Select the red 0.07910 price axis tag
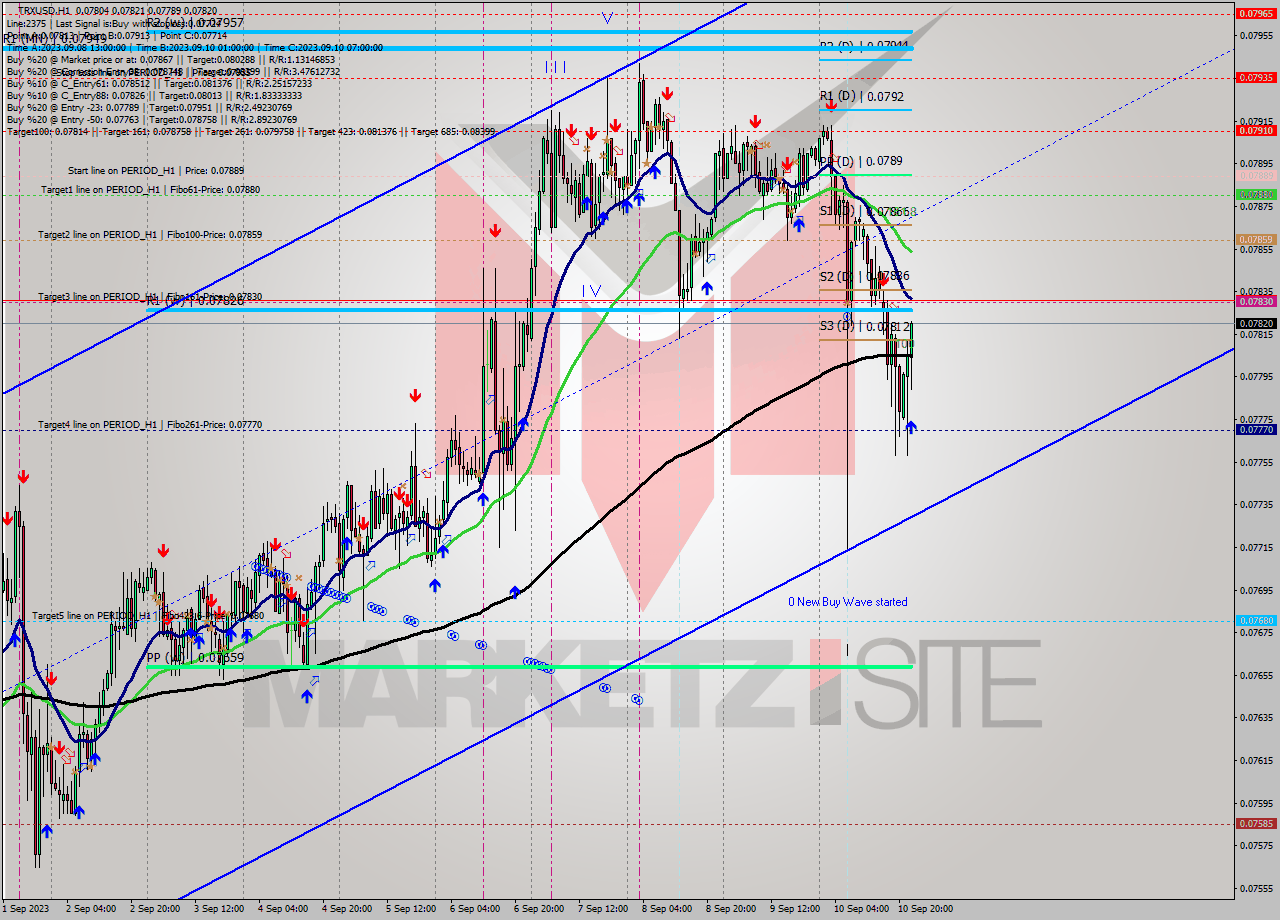 pyautogui.click(x=1255, y=130)
